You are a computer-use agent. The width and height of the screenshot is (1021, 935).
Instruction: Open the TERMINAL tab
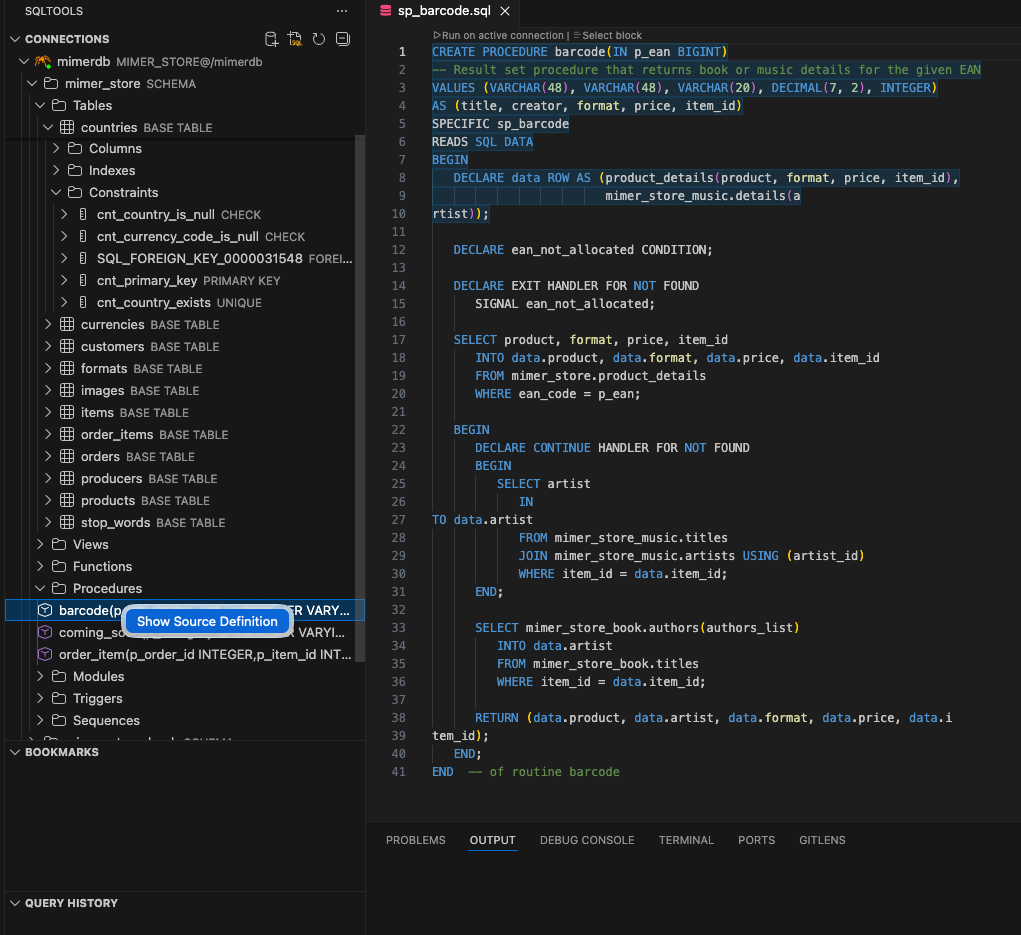(686, 840)
